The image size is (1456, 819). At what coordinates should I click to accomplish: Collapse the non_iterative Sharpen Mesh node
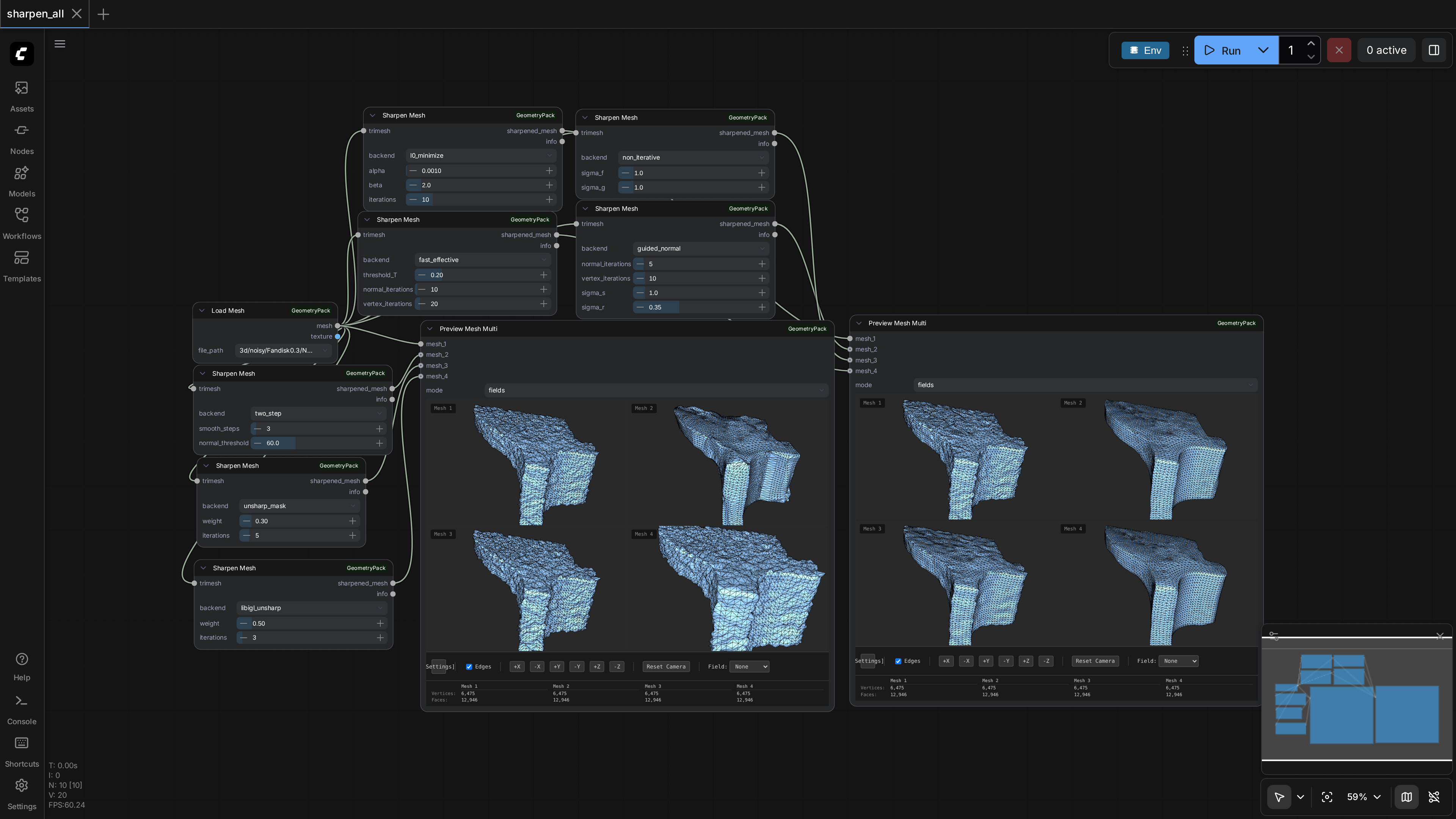click(x=585, y=118)
